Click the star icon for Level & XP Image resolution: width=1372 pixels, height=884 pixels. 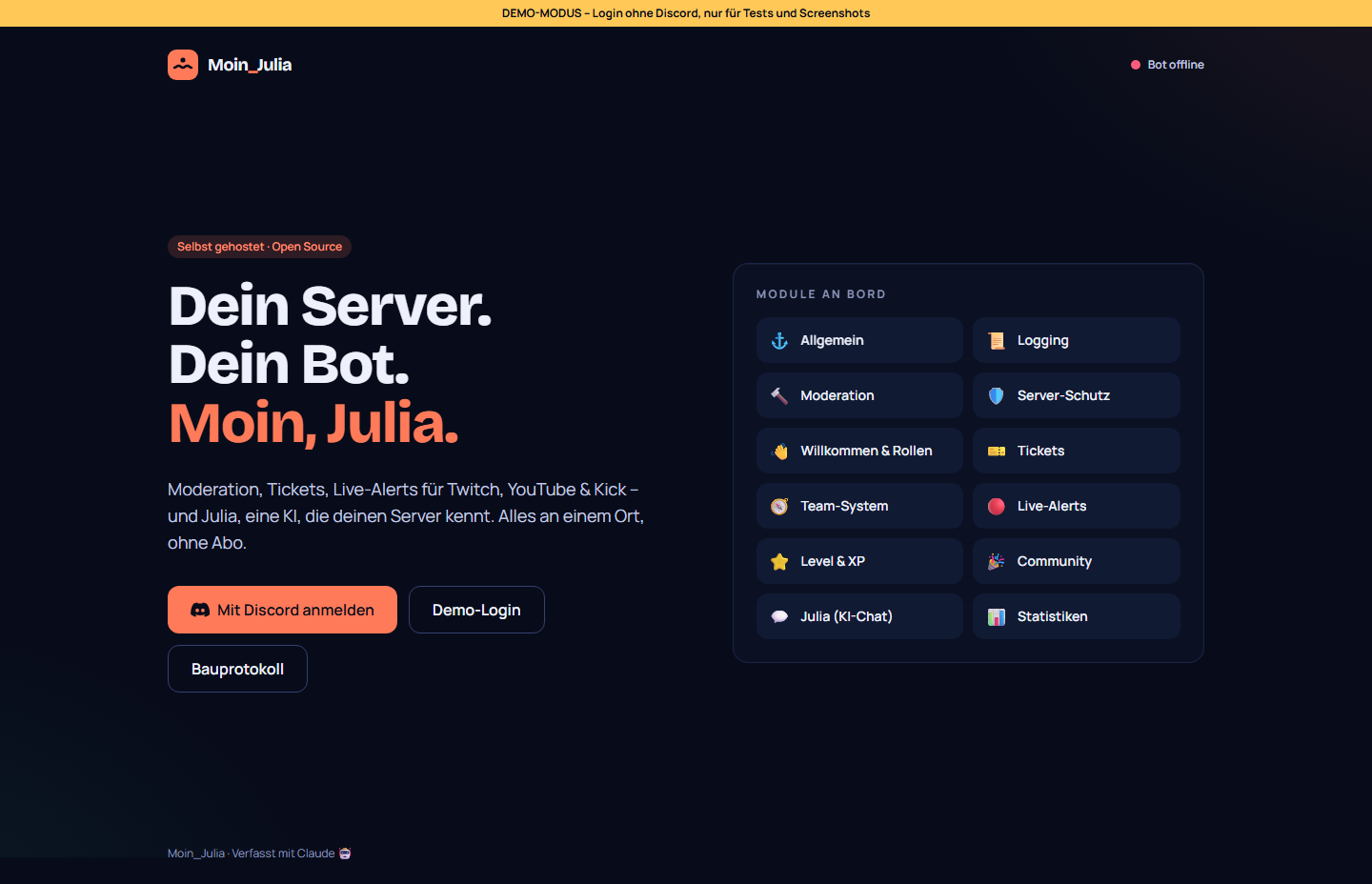pos(779,562)
